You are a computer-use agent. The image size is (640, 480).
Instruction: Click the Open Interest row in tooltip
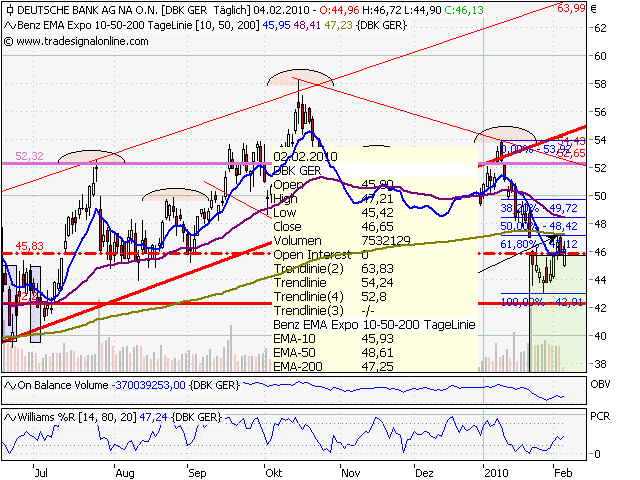375,255
